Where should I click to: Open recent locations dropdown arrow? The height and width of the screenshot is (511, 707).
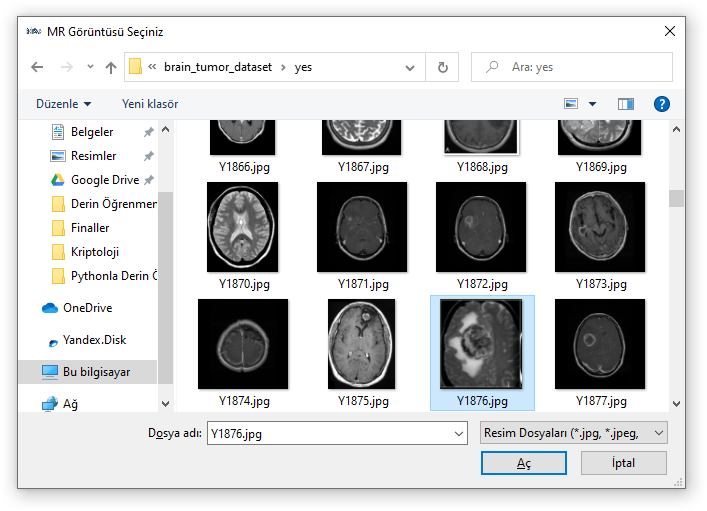click(90, 67)
